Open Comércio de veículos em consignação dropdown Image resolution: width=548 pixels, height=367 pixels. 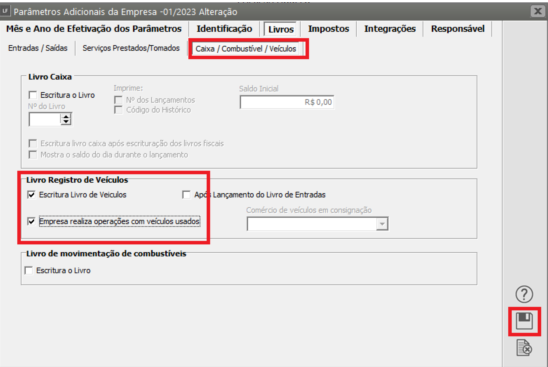[382, 224]
